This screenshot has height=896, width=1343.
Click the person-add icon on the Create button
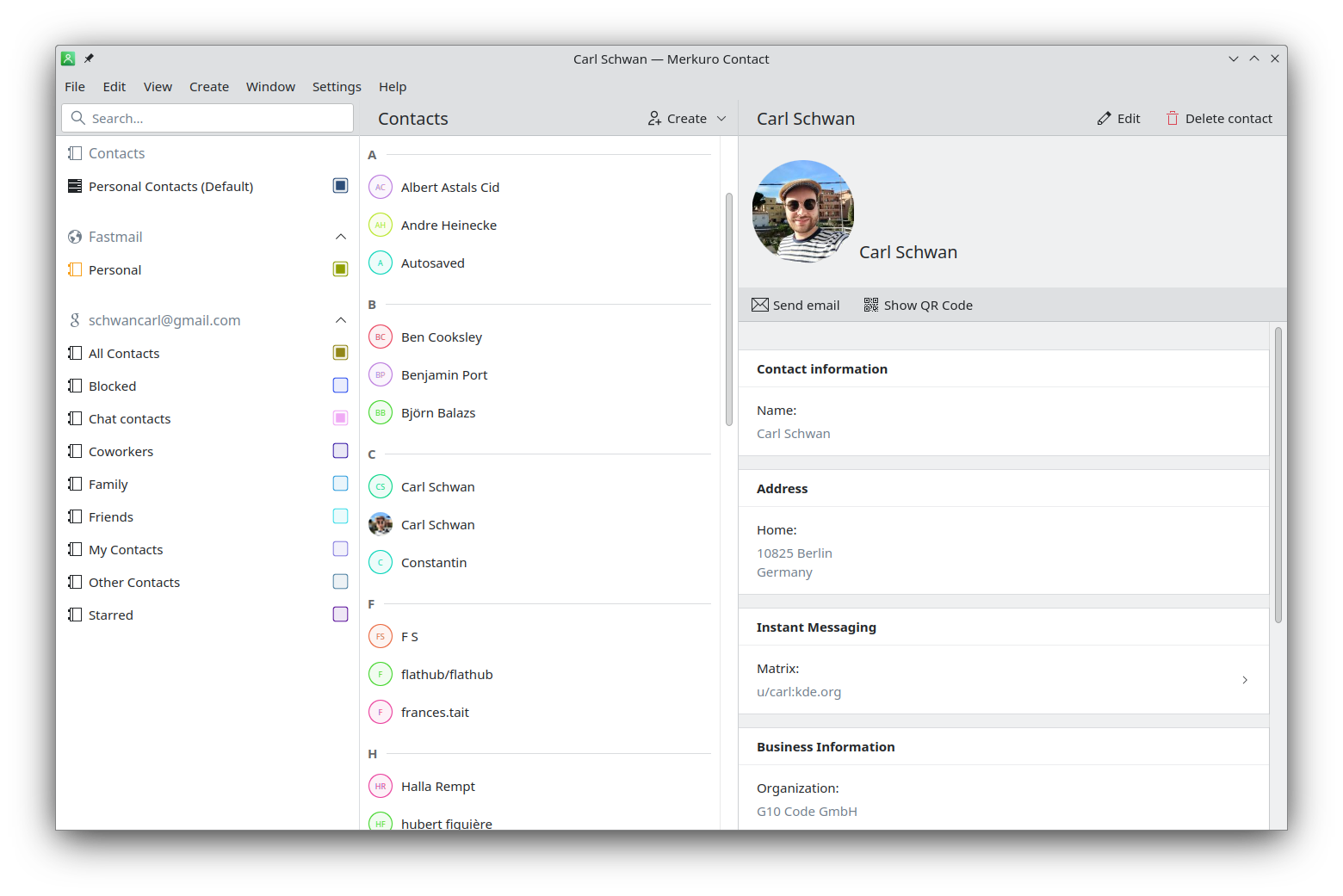tap(653, 118)
